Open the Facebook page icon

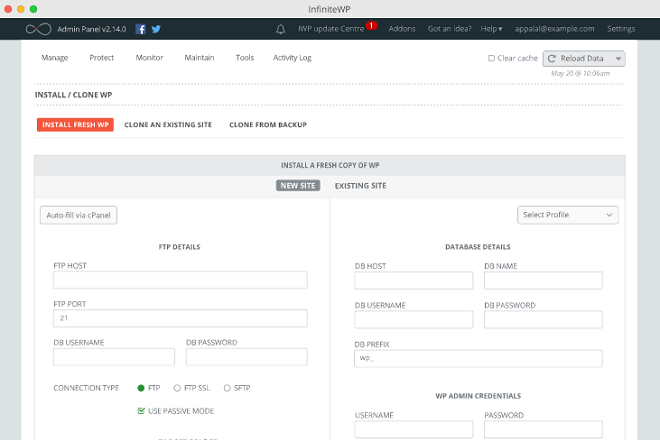click(x=141, y=29)
